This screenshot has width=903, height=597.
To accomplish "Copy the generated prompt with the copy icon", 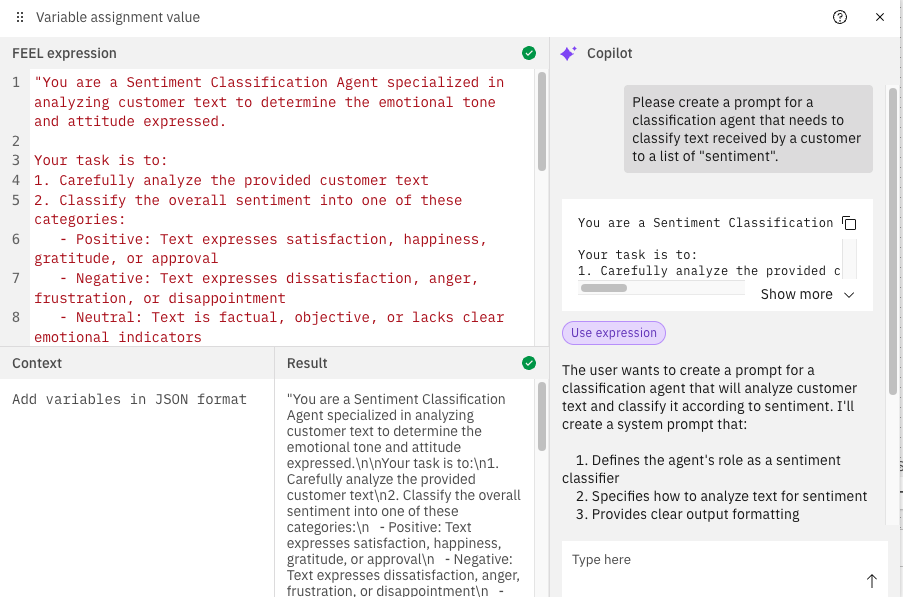I will tap(849, 223).
